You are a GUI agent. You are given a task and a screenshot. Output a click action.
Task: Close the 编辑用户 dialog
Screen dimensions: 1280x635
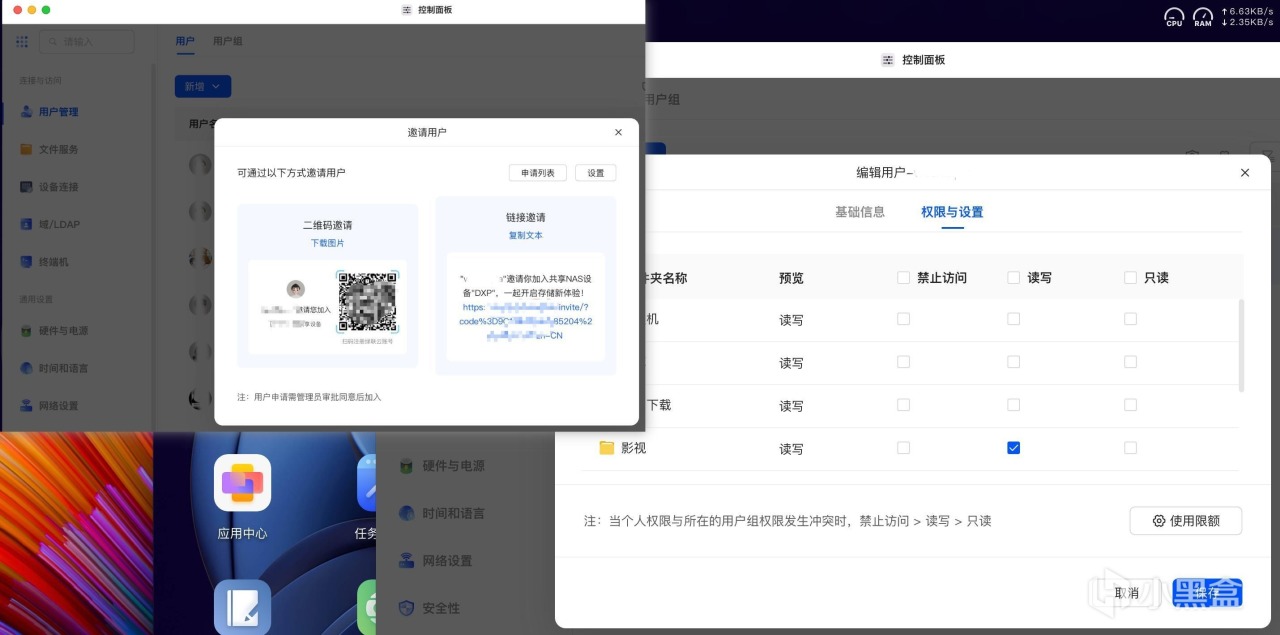pos(1245,173)
